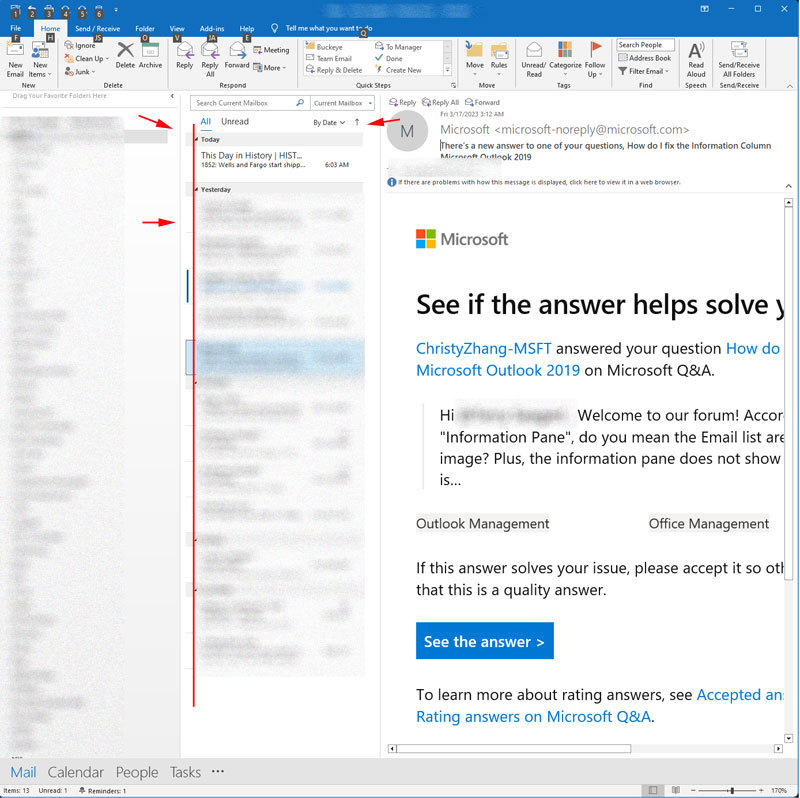
Task: Reply with a Meeting
Action: tap(271, 50)
